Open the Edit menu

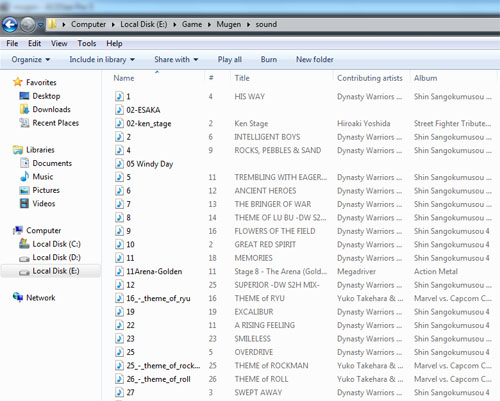click(x=34, y=43)
